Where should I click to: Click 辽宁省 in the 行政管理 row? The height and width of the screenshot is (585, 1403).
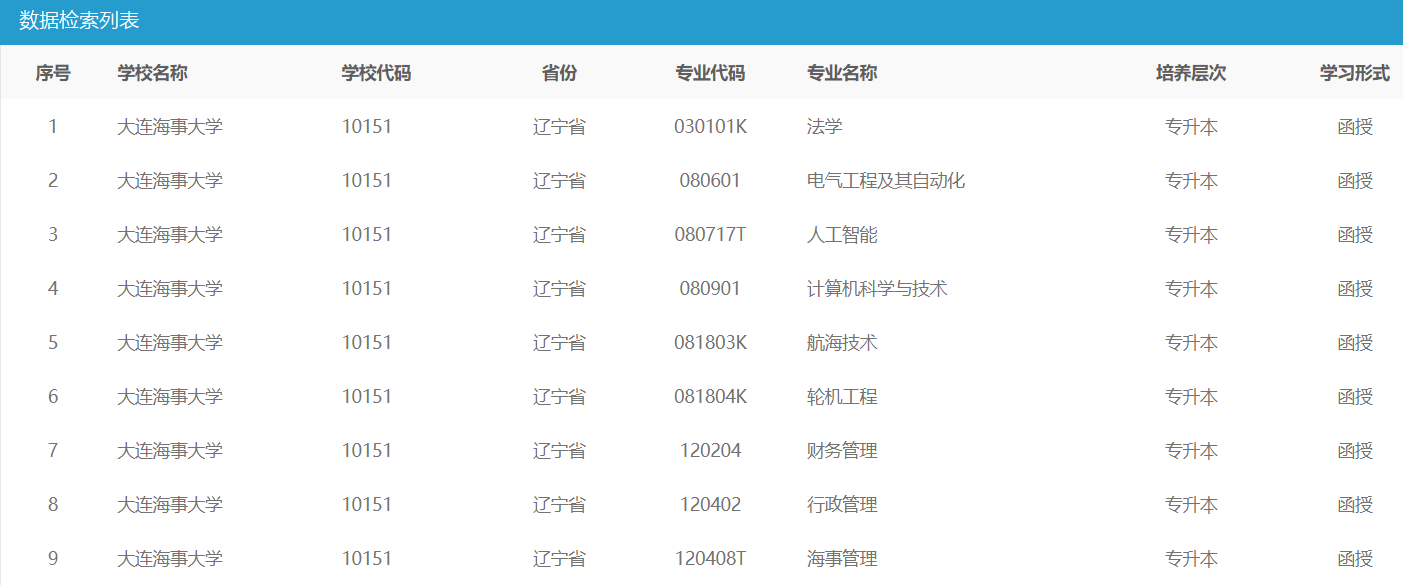coord(559,505)
